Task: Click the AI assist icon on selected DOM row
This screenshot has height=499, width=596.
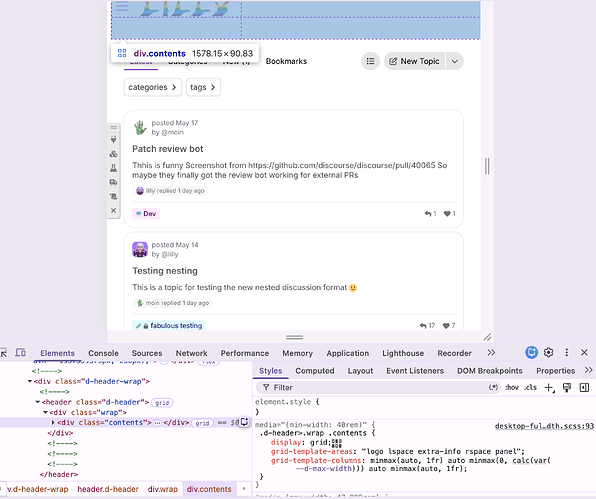Action: (x=244, y=422)
